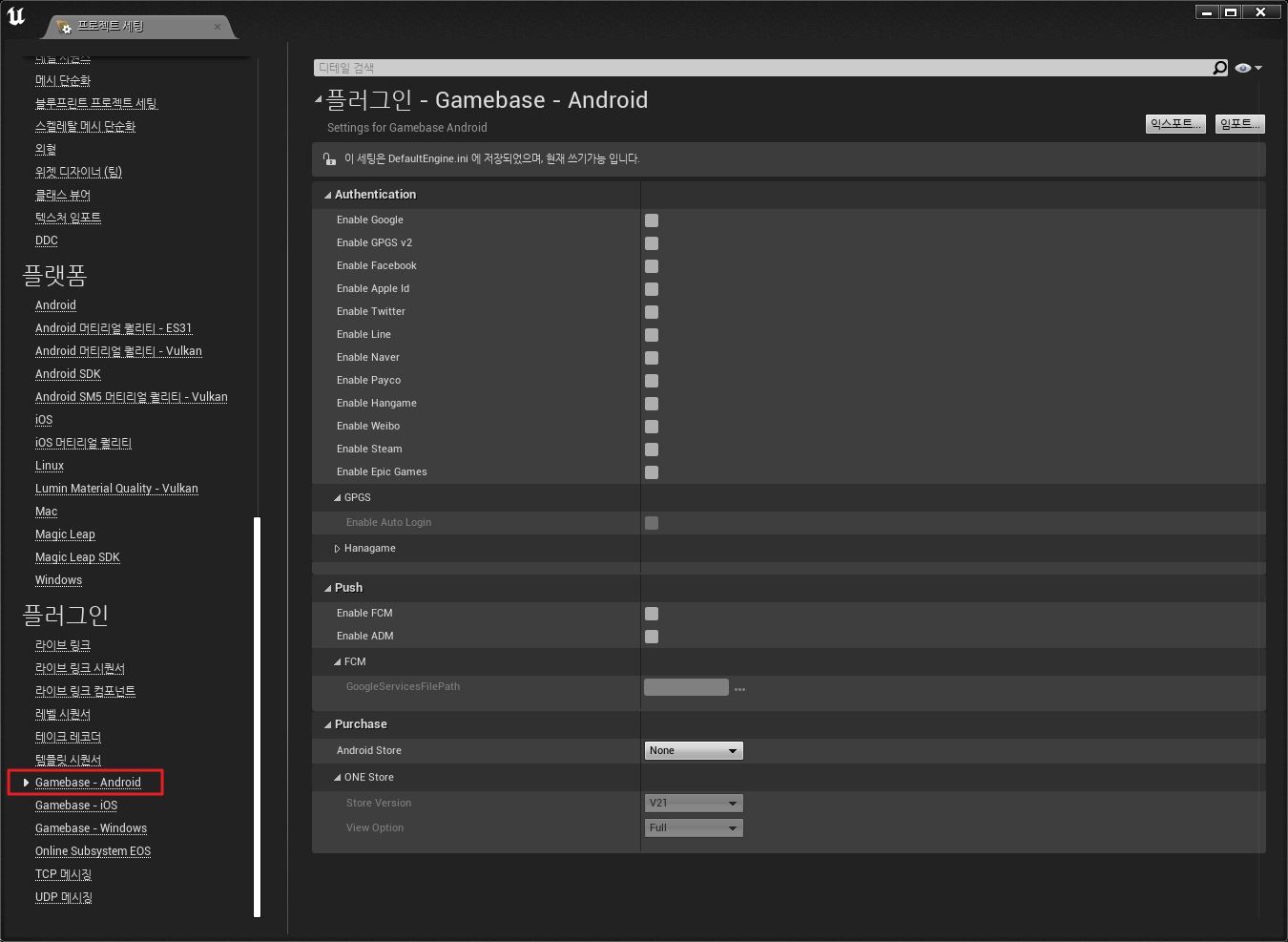
Task: Select Gamebase - iOS in sidebar
Action: 76,806
